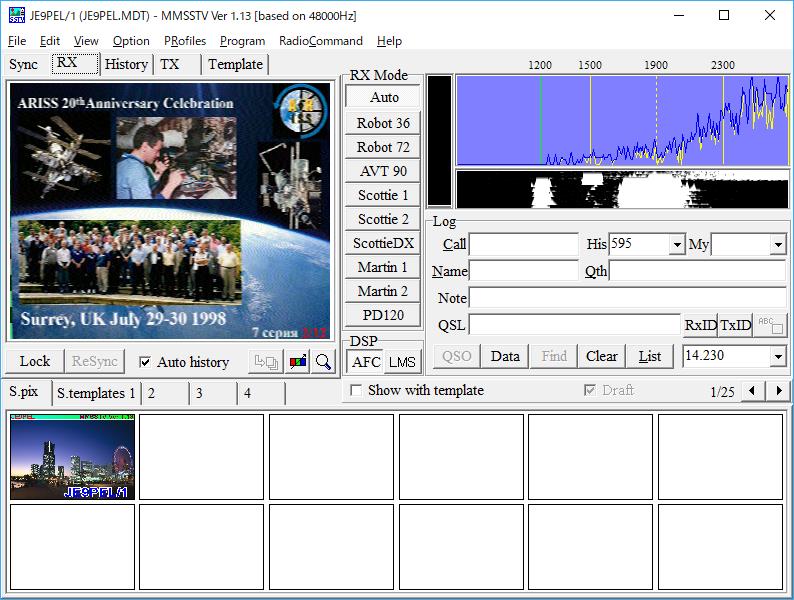
Task: Select Robot 36 RX mode
Action: (x=383, y=123)
